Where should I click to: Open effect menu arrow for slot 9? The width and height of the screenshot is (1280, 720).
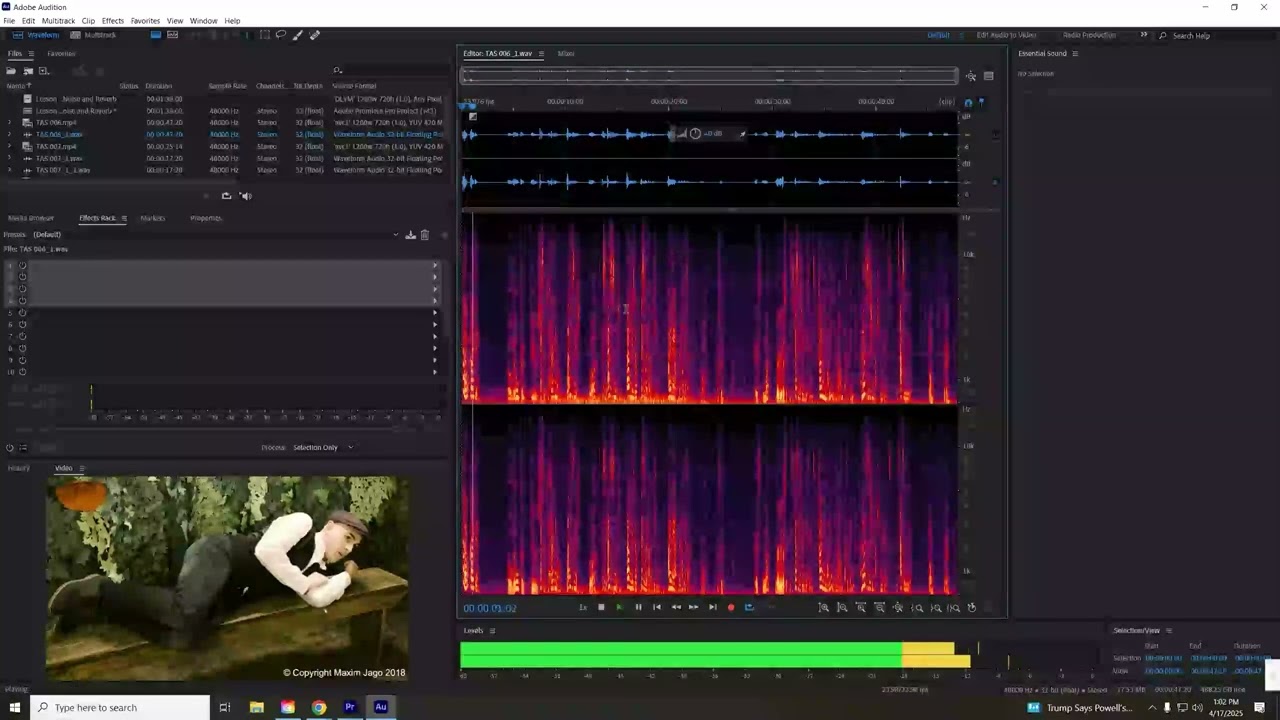(x=435, y=360)
